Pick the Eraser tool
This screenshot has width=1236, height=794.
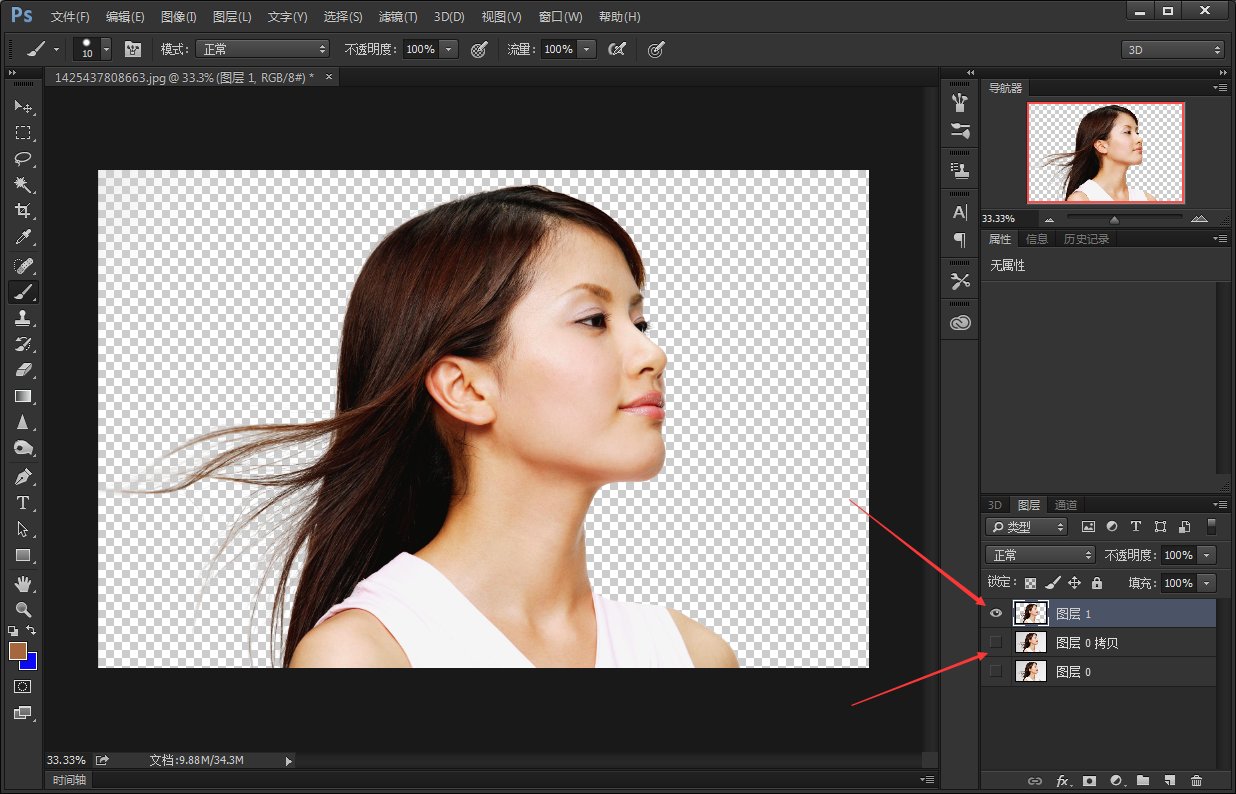(23, 370)
